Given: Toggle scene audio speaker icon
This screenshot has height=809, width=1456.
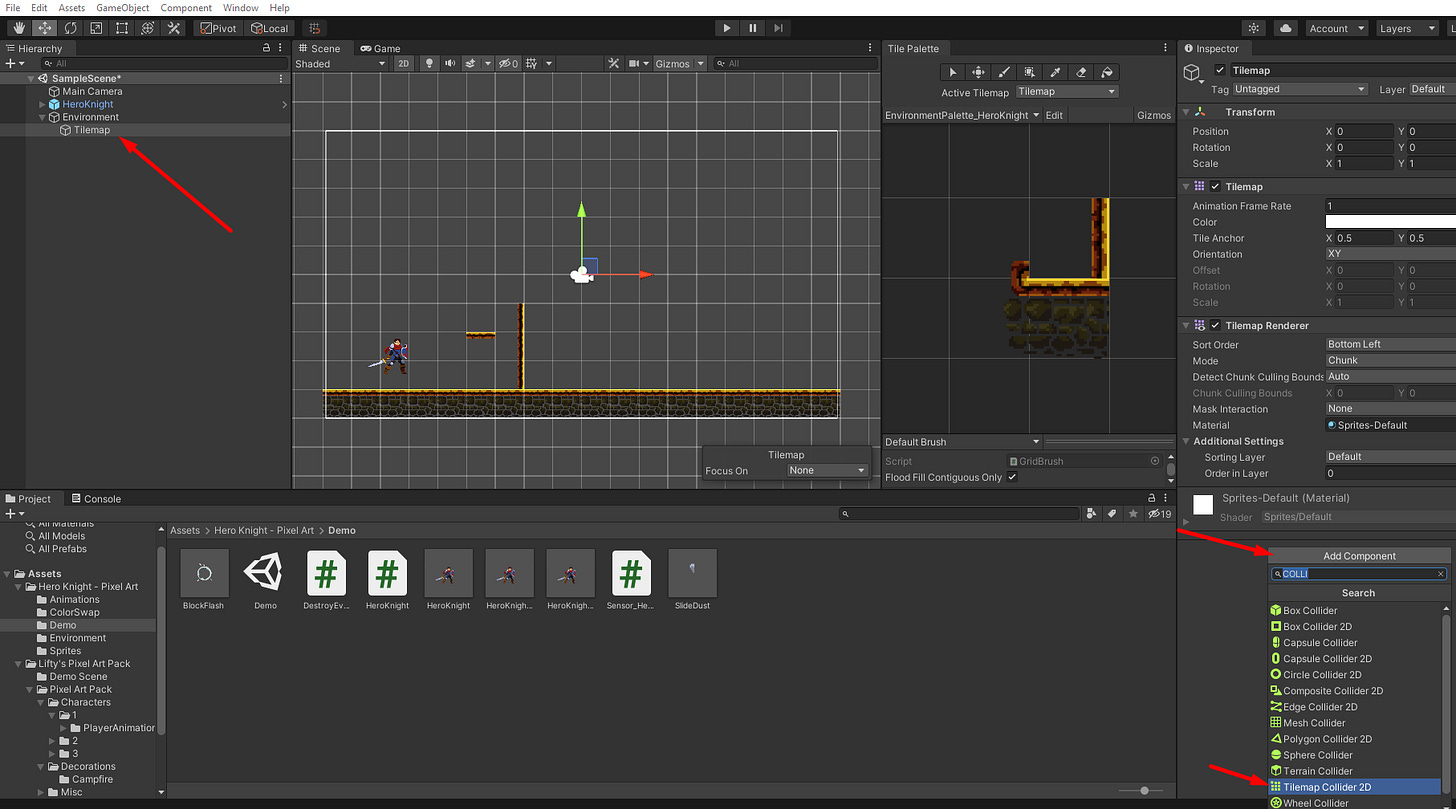Looking at the screenshot, I should (450, 63).
